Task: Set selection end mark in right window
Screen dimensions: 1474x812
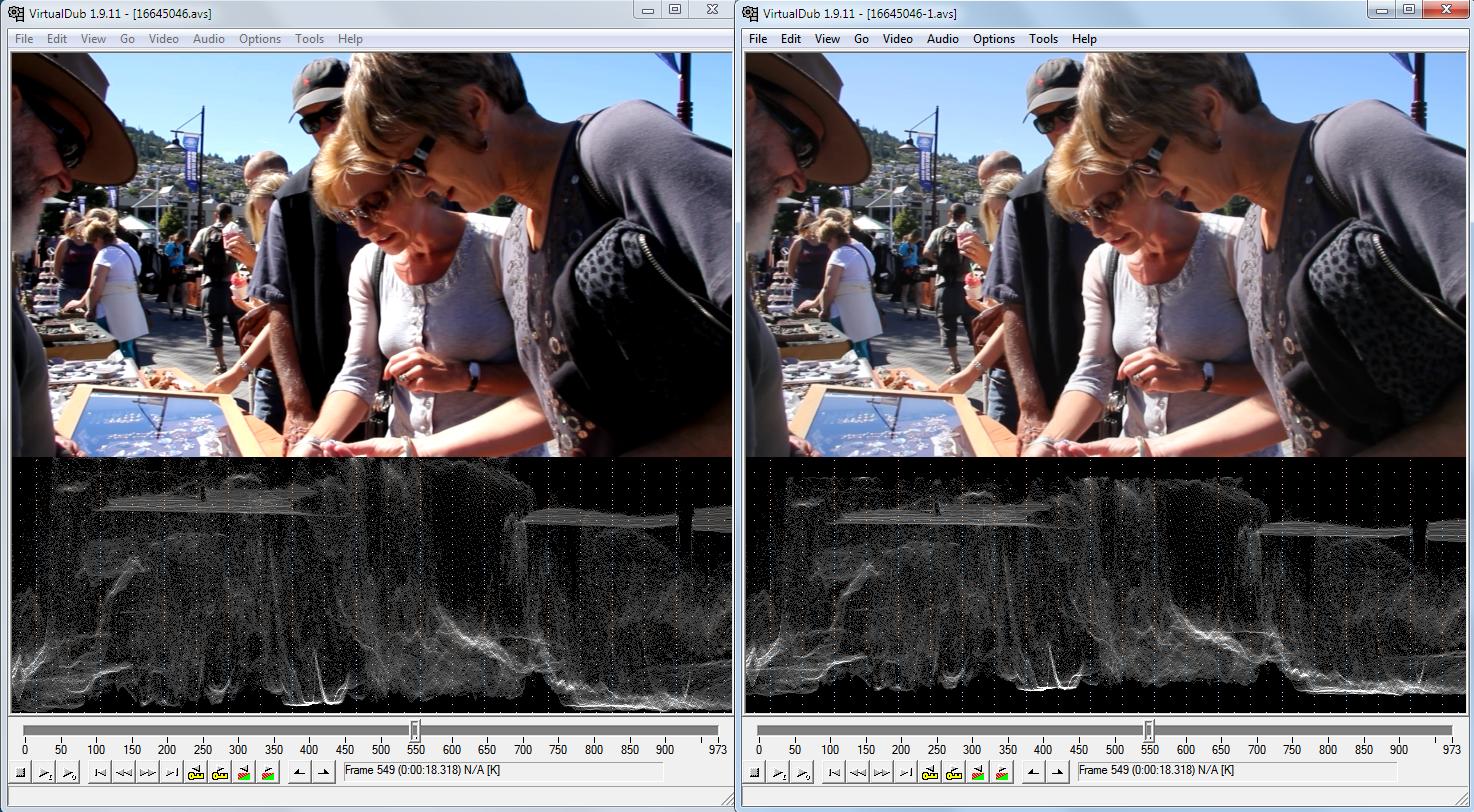Action: point(1057,772)
